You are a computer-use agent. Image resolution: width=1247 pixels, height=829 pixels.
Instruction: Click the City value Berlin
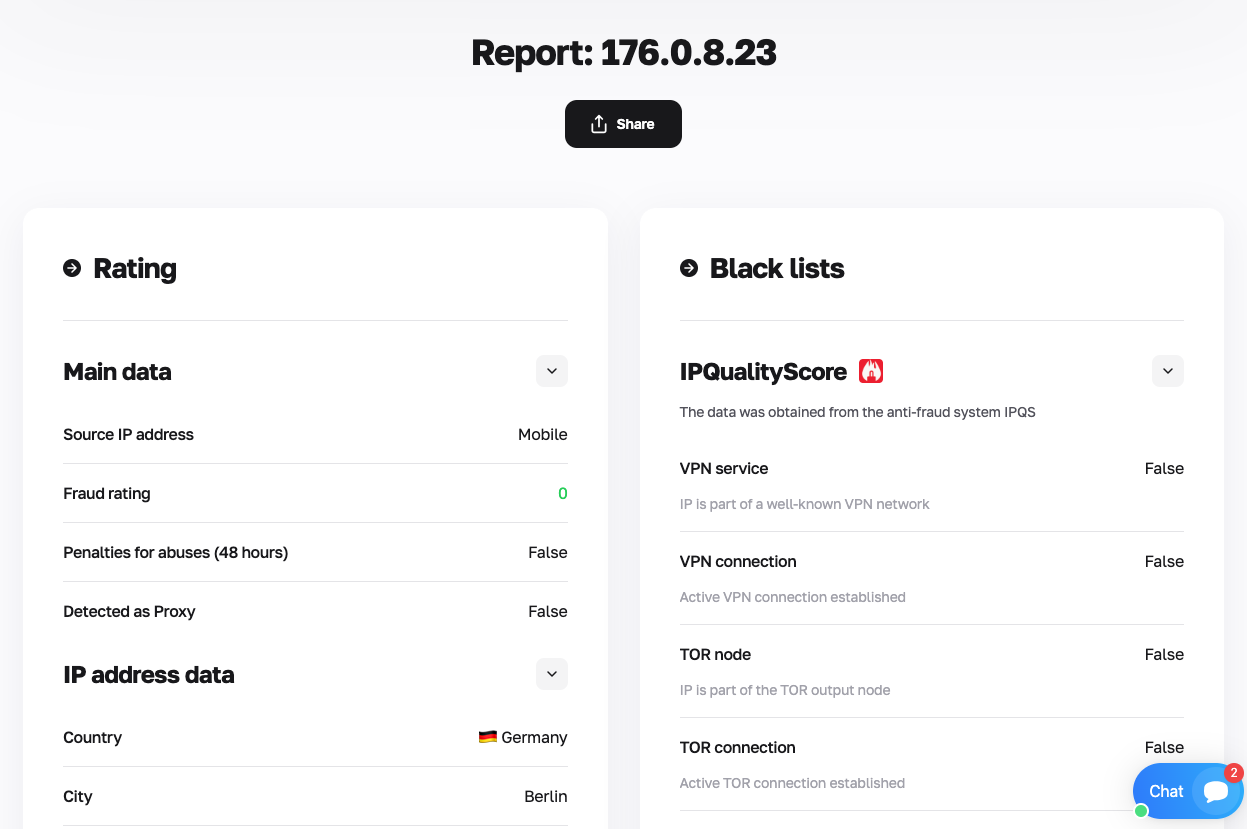545,796
